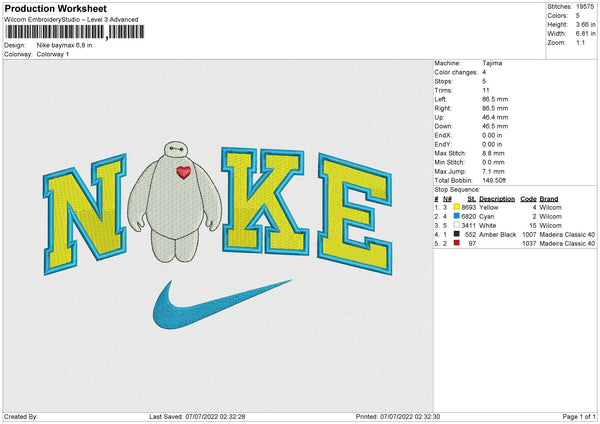600x424 pixels.
Task: Click the 'Description' column header
Action: 497,199
